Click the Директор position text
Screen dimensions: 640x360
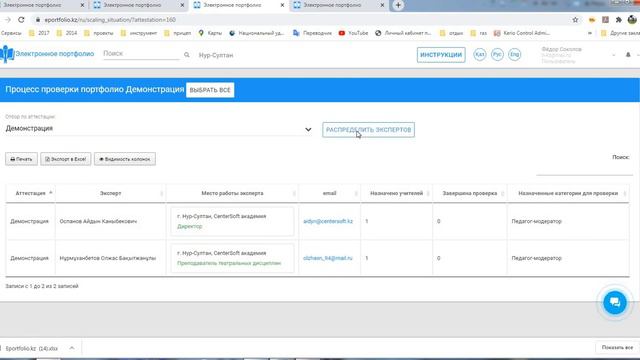coord(189,226)
